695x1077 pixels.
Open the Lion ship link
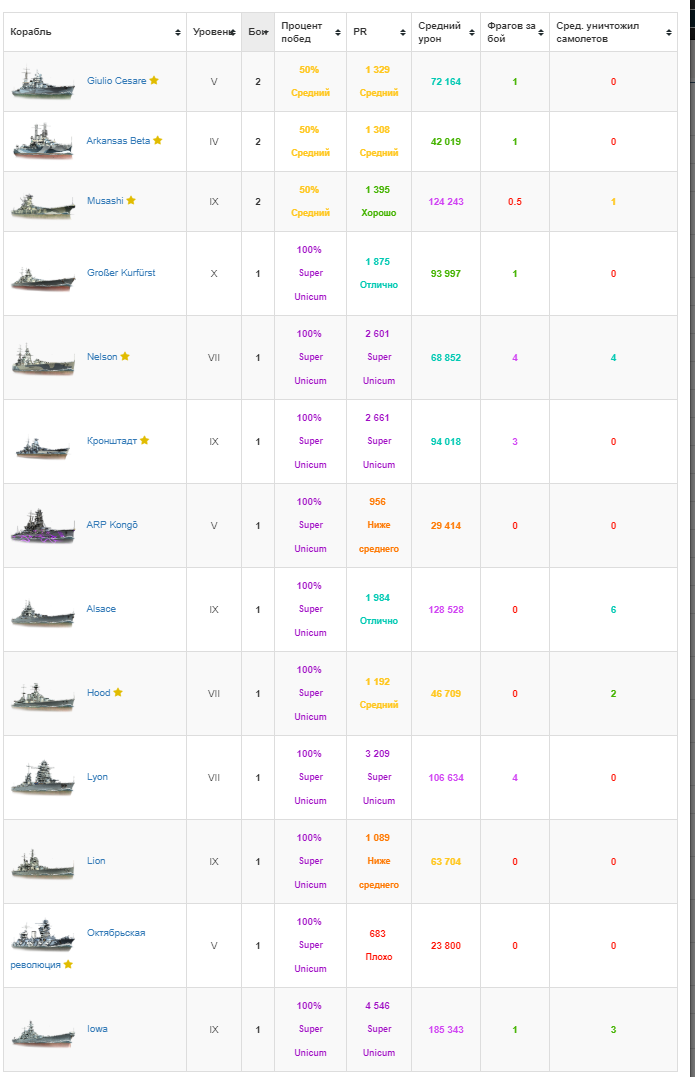[x=96, y=861]
